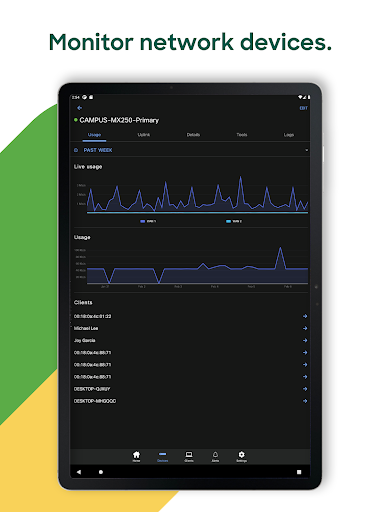The width and height of the screenshot is (384, 512).
Task: Open the Home navigation icon
Action: pyautogui.click(x=136, y=456)
